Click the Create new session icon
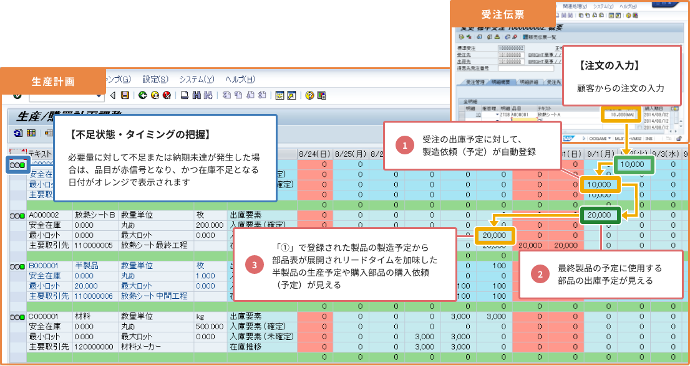 click(279, 95)
